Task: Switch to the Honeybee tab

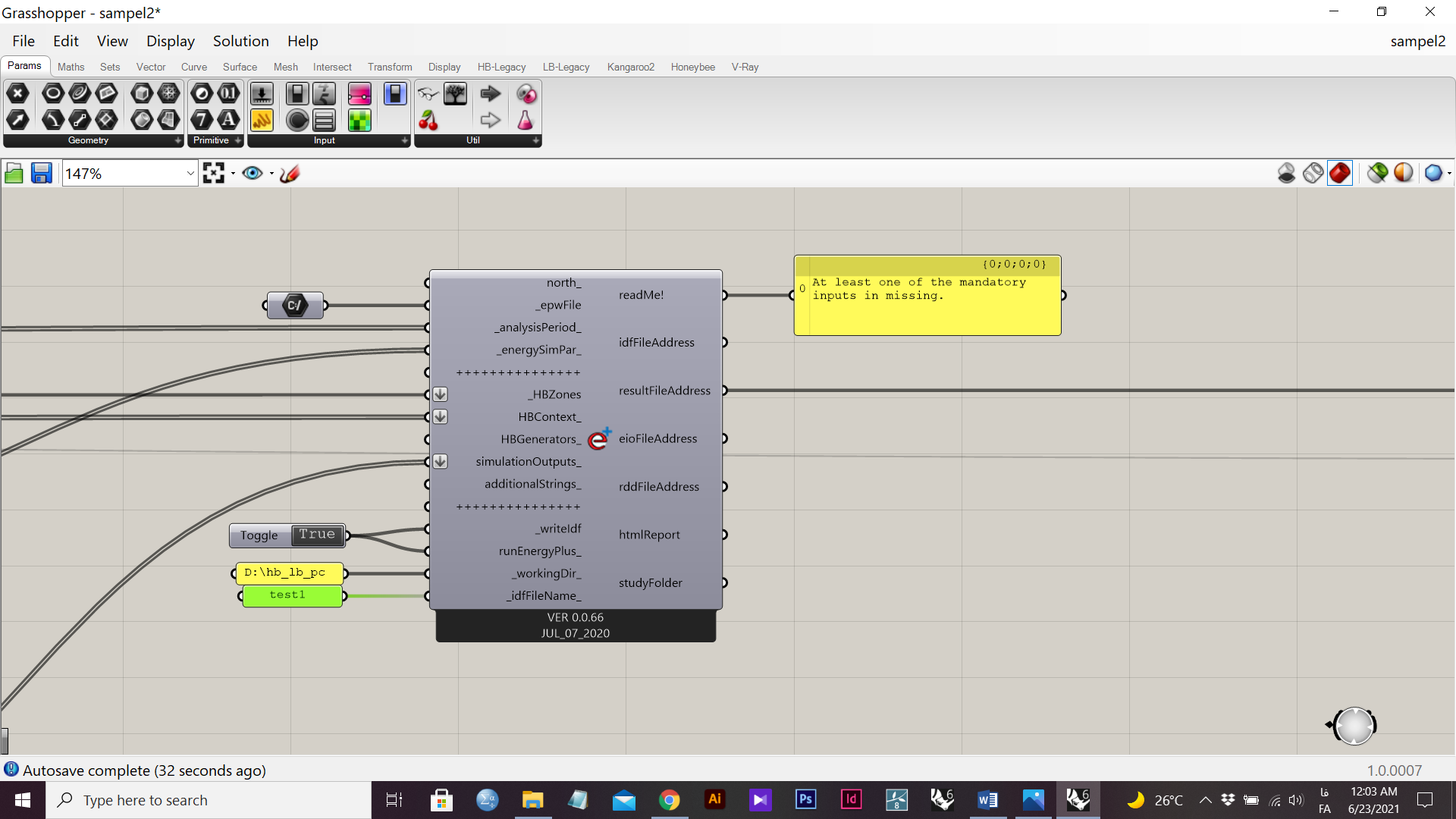Action: 692,67
